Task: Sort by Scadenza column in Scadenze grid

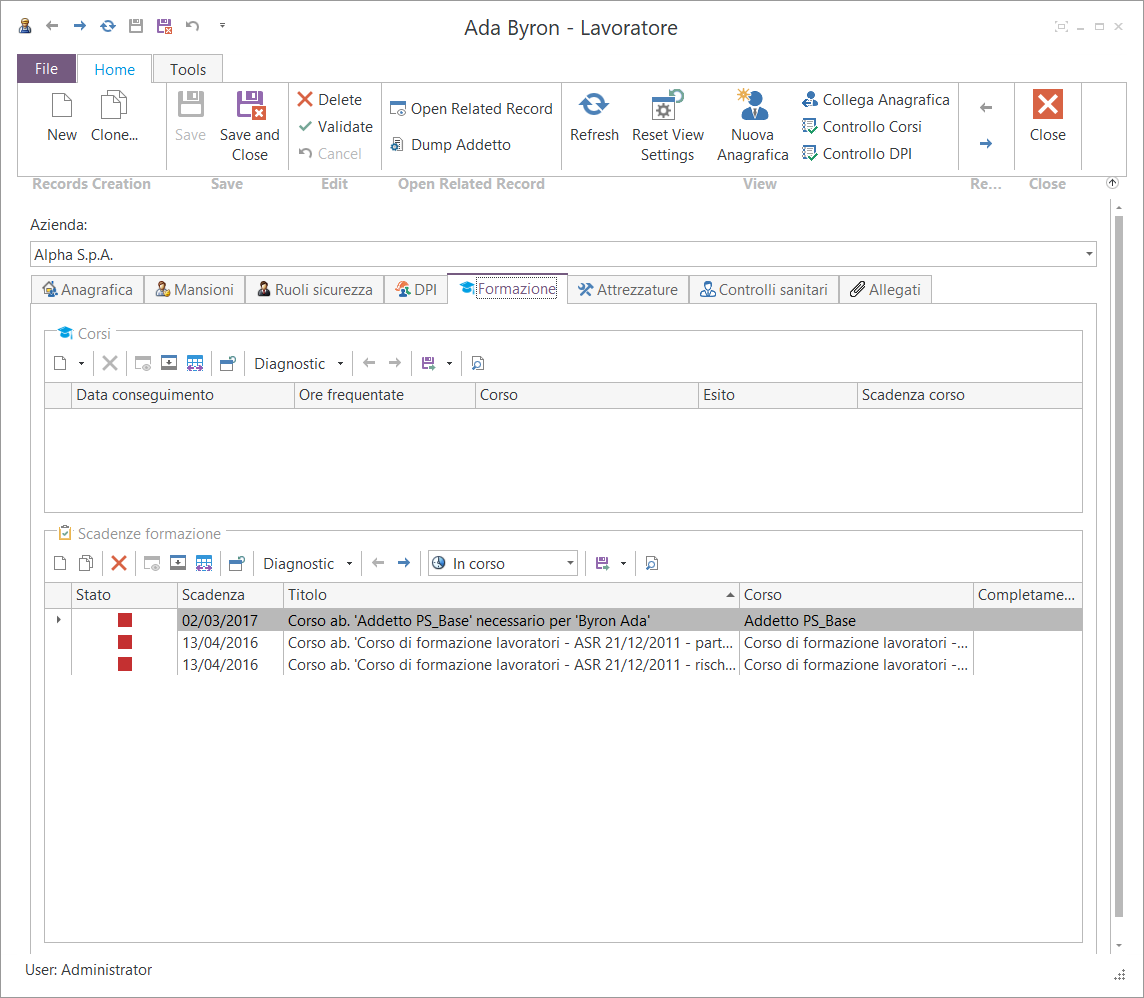Action: click(x=230, y=595)
